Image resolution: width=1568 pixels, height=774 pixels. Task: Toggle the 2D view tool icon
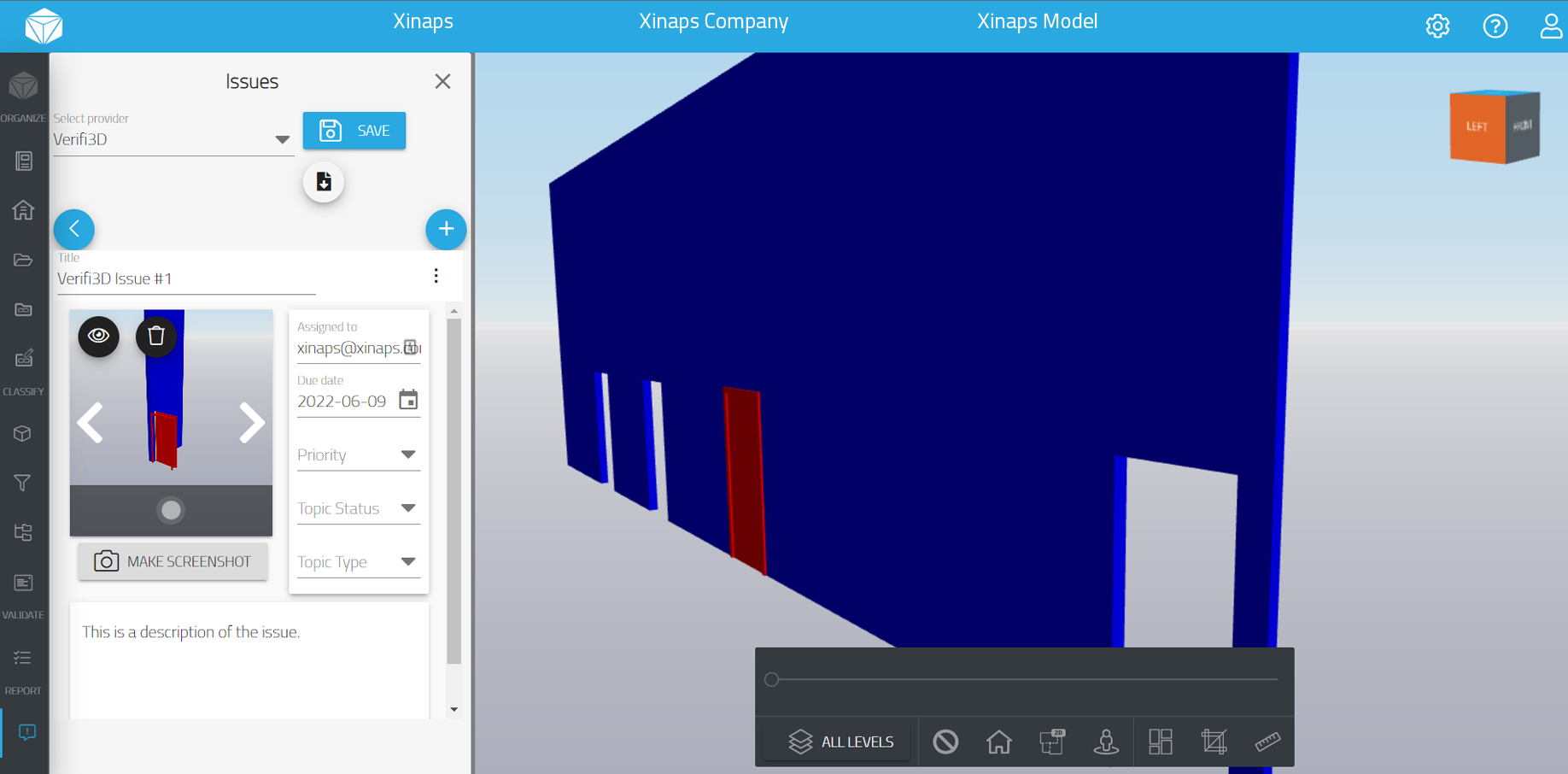(1052, 742)
